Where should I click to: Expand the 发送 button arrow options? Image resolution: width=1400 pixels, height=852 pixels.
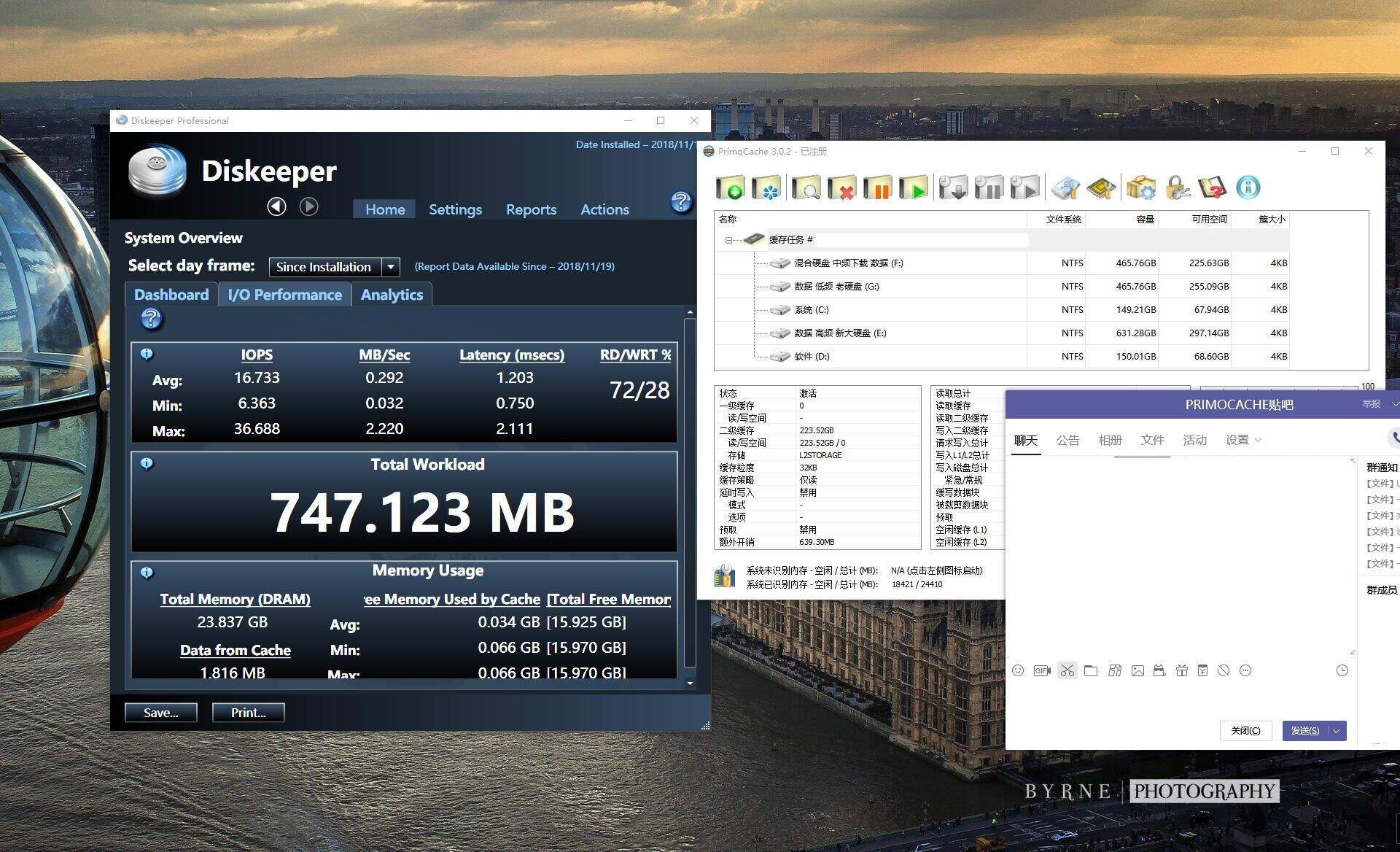[x=1337, y=731]
